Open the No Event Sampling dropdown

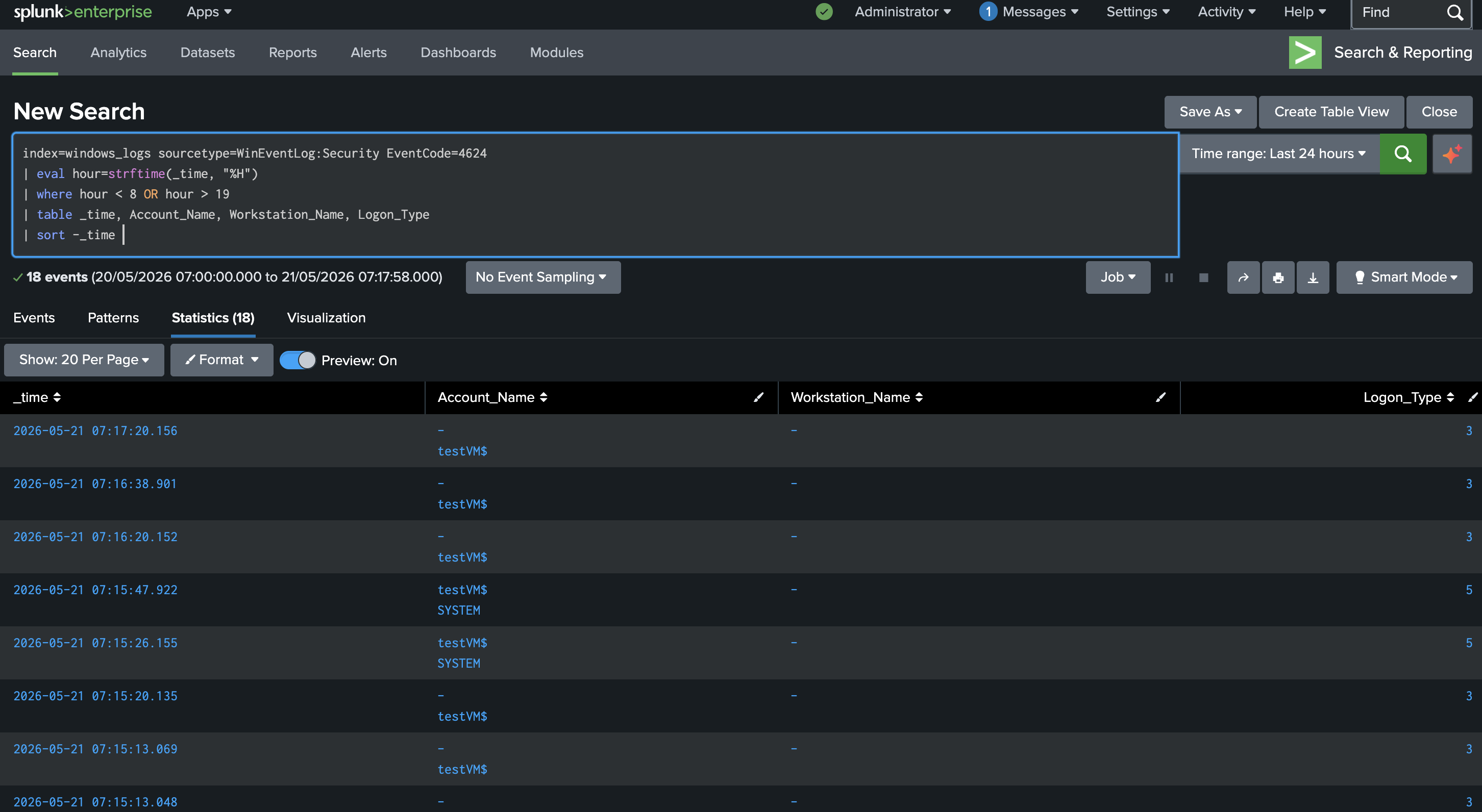tap(542, 278)
